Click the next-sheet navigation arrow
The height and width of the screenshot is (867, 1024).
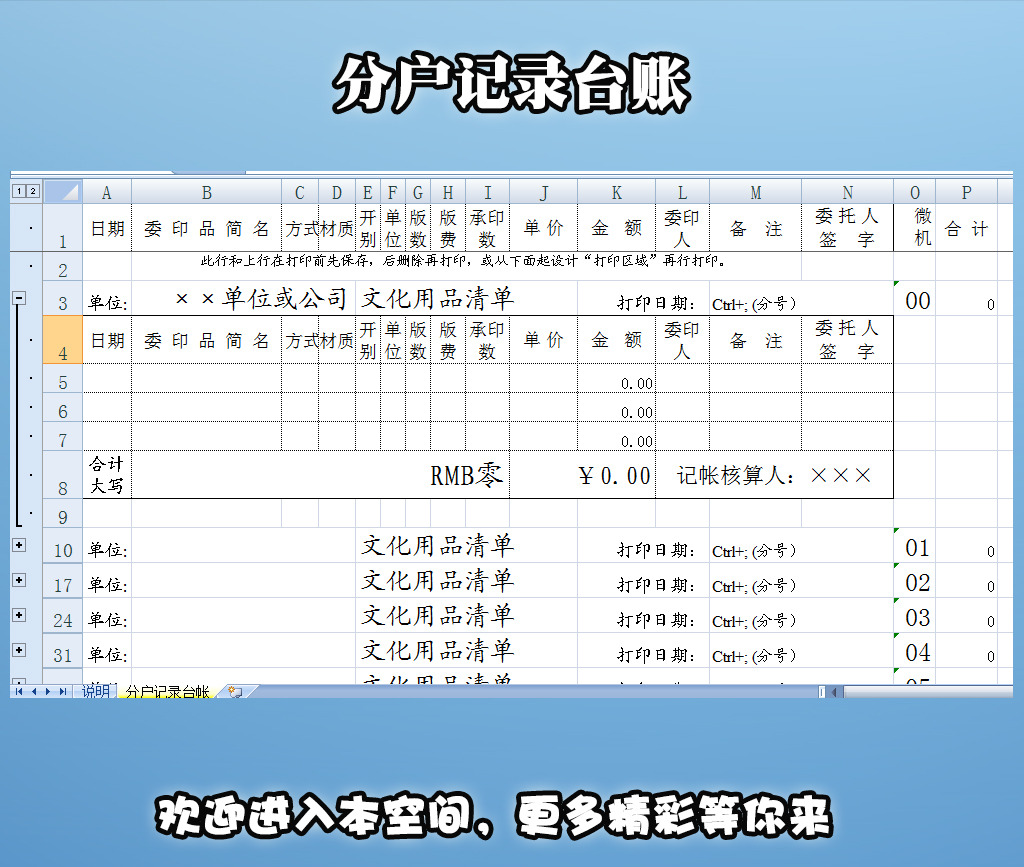(48, 690)
